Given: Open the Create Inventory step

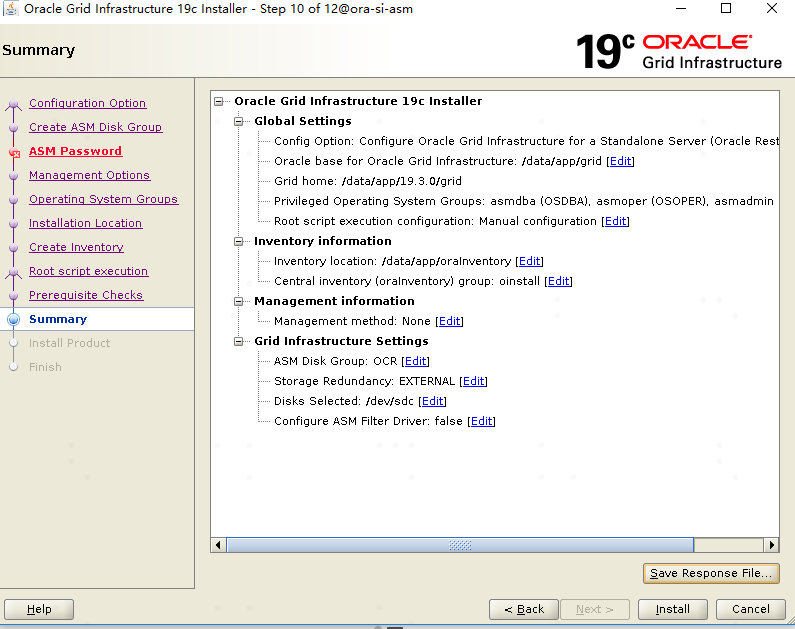Looking at the screenshot, I should pyautogui.click(x=76, y=247).
